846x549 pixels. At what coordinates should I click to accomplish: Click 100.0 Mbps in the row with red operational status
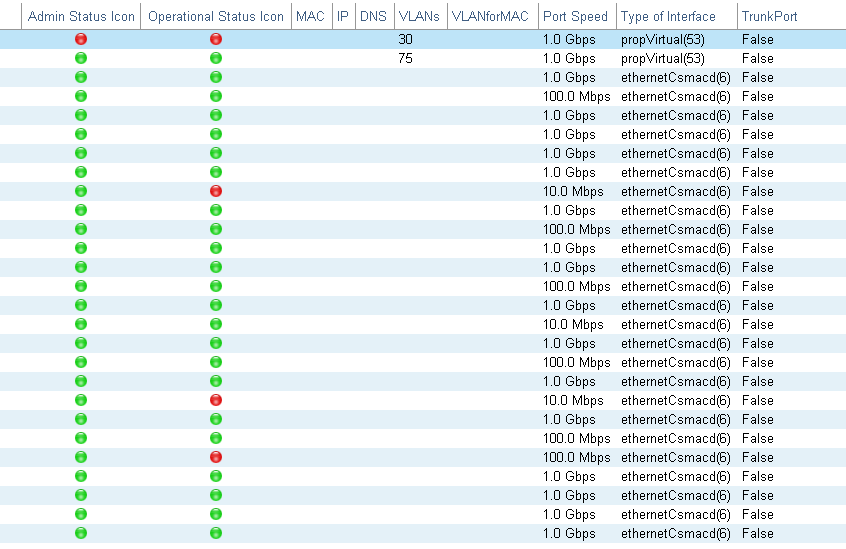pos(576,458)
